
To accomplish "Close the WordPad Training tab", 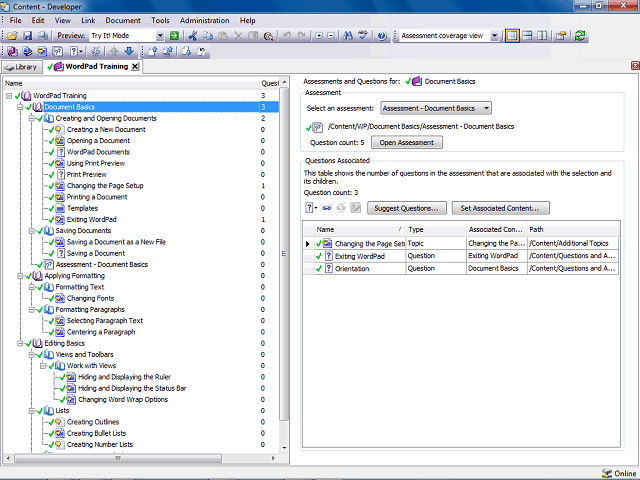I will tap(135, 67).
